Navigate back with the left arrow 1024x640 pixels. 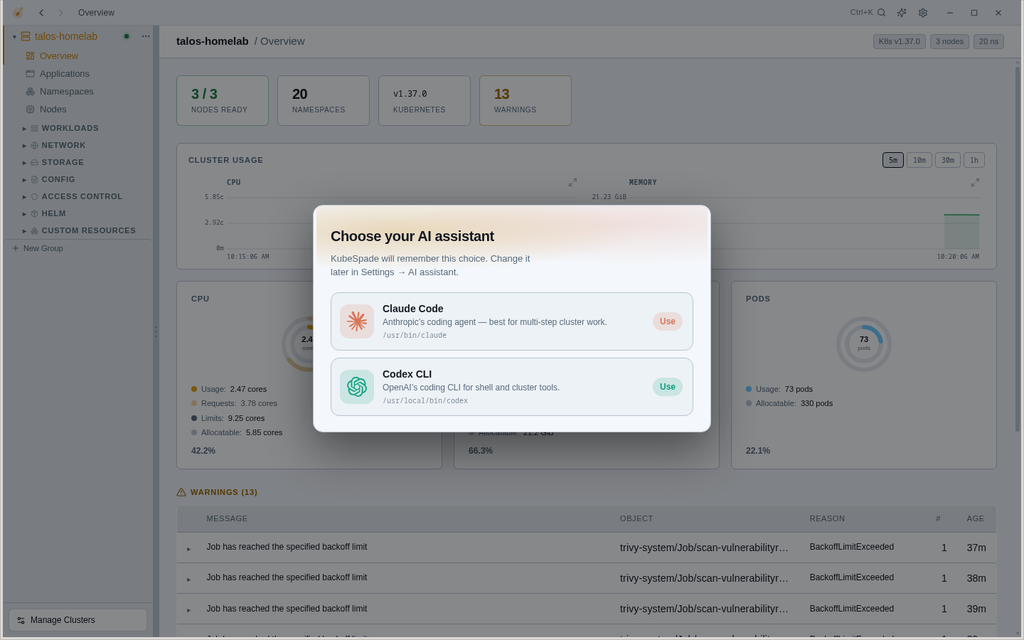pyautogui.click(x=41, y=12)
